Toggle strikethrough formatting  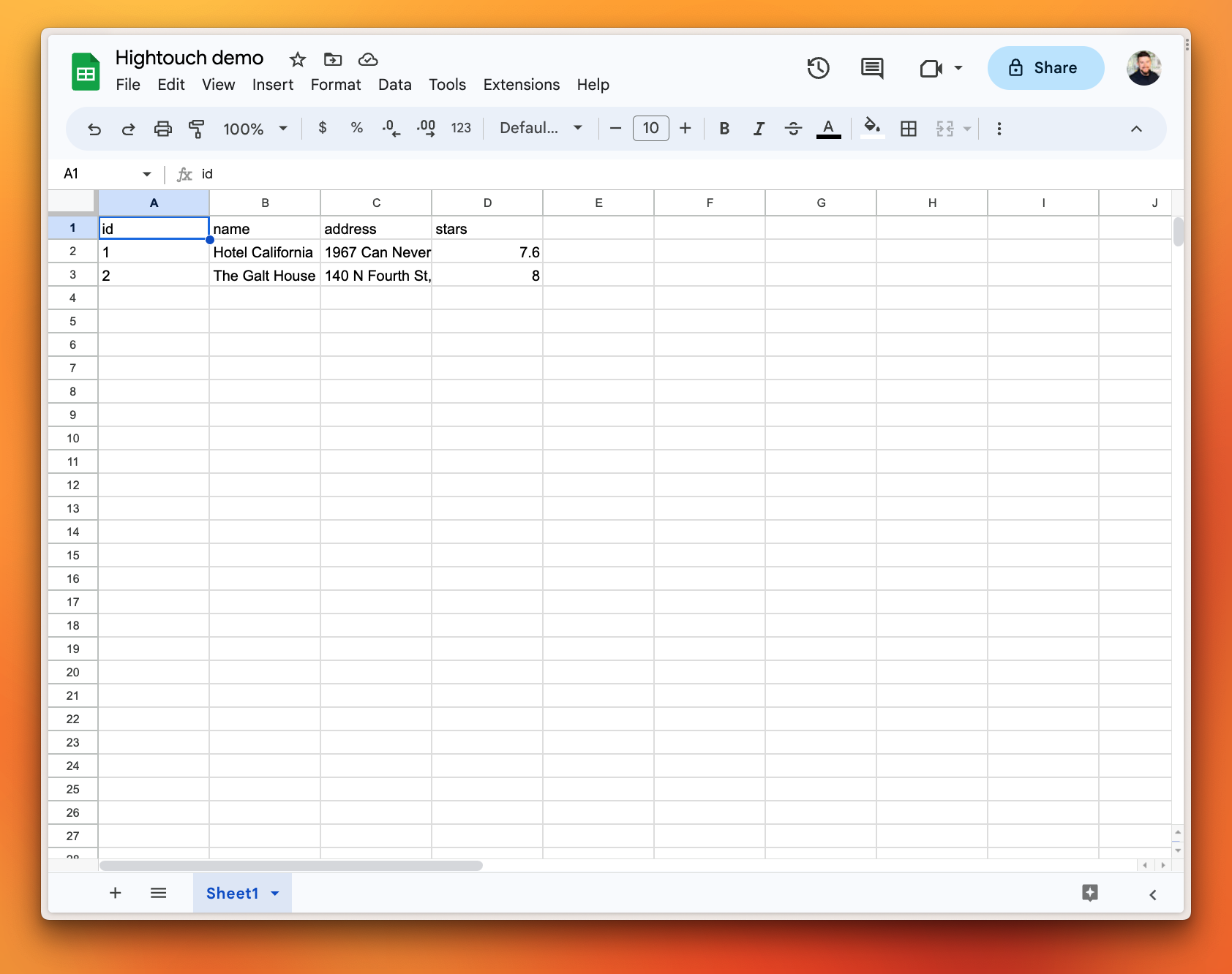point(793,129)
